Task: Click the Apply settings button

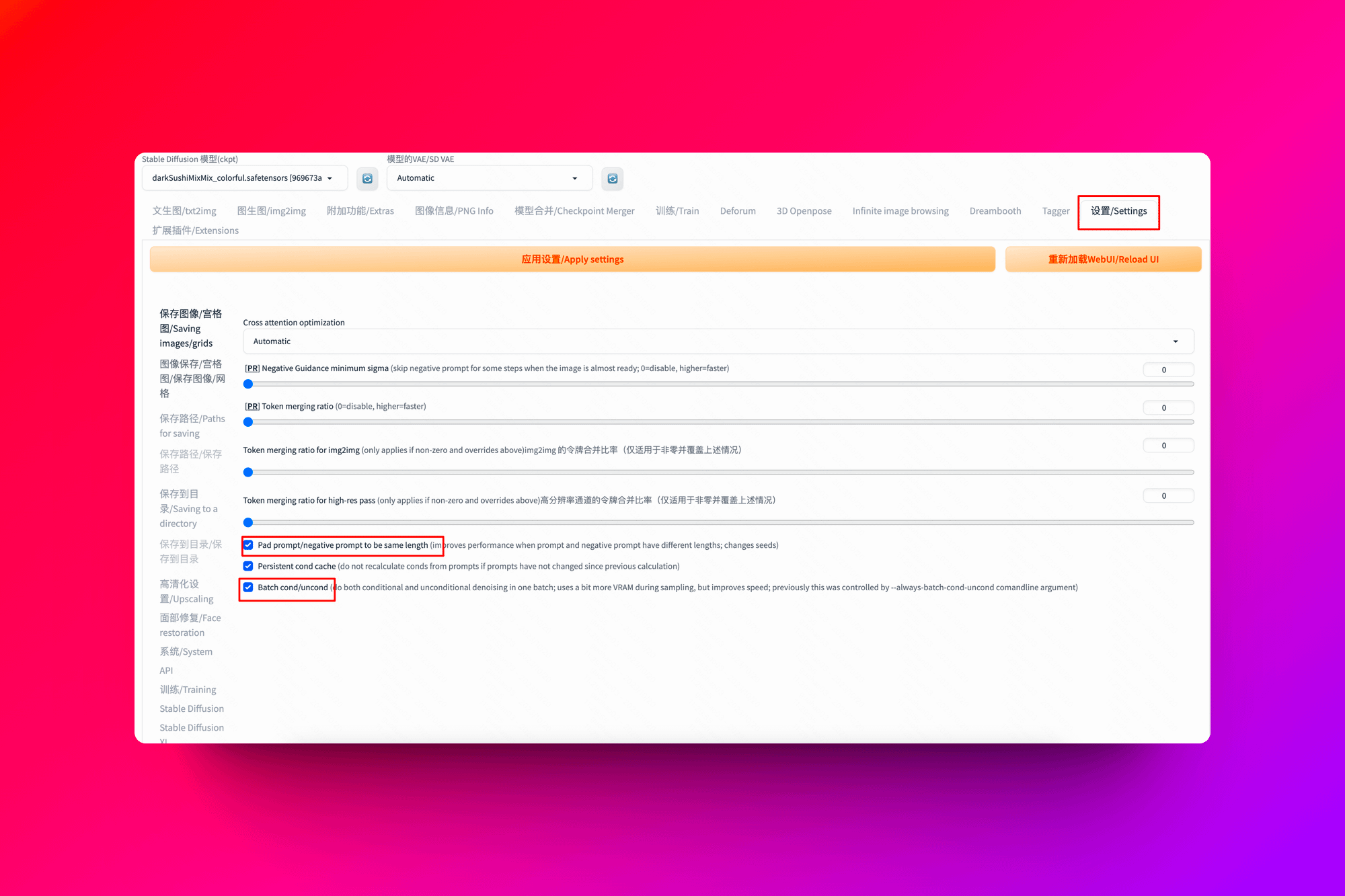Action: (x=572, y=259)
